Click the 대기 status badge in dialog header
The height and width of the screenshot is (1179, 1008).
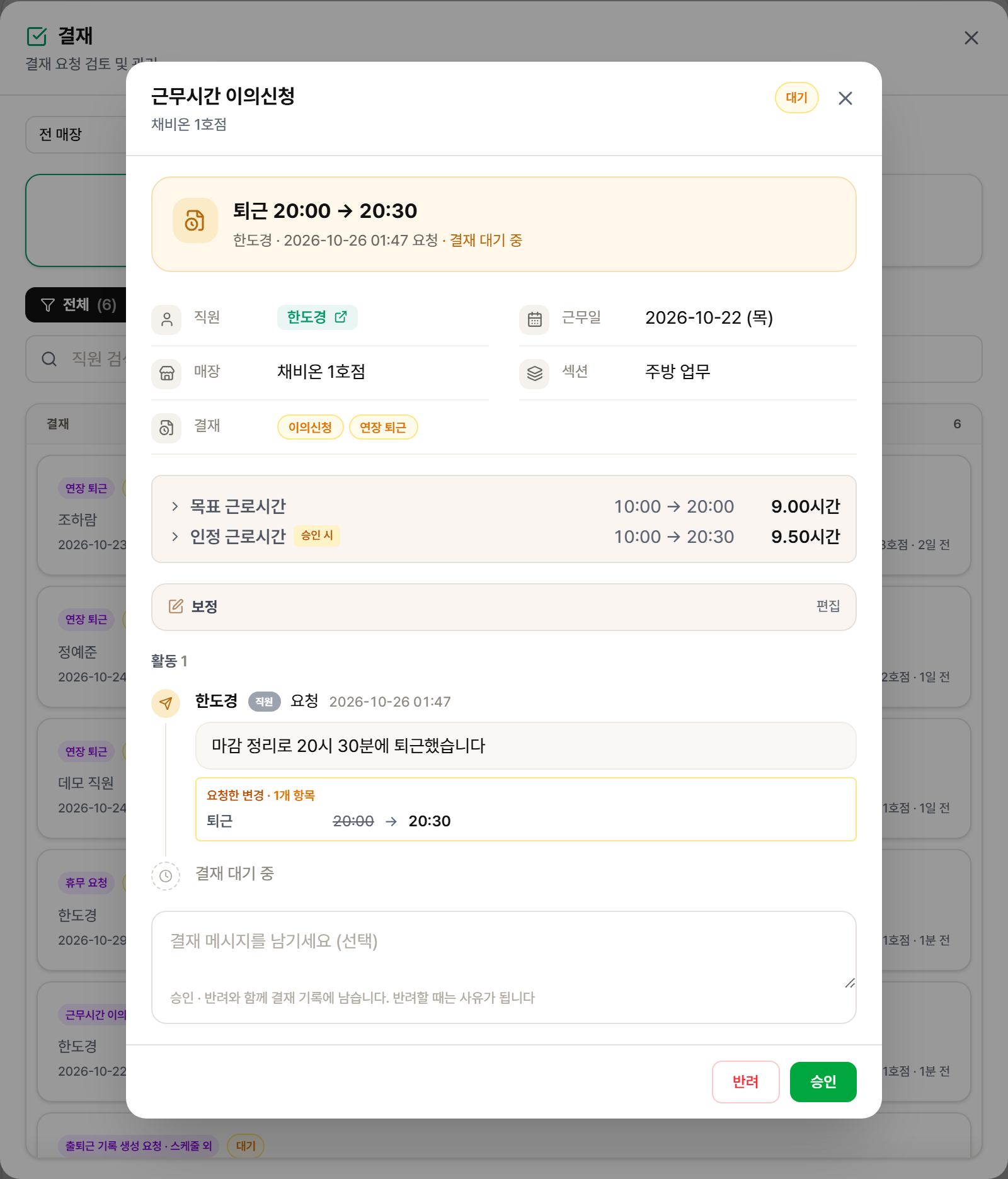pos(796,98)
